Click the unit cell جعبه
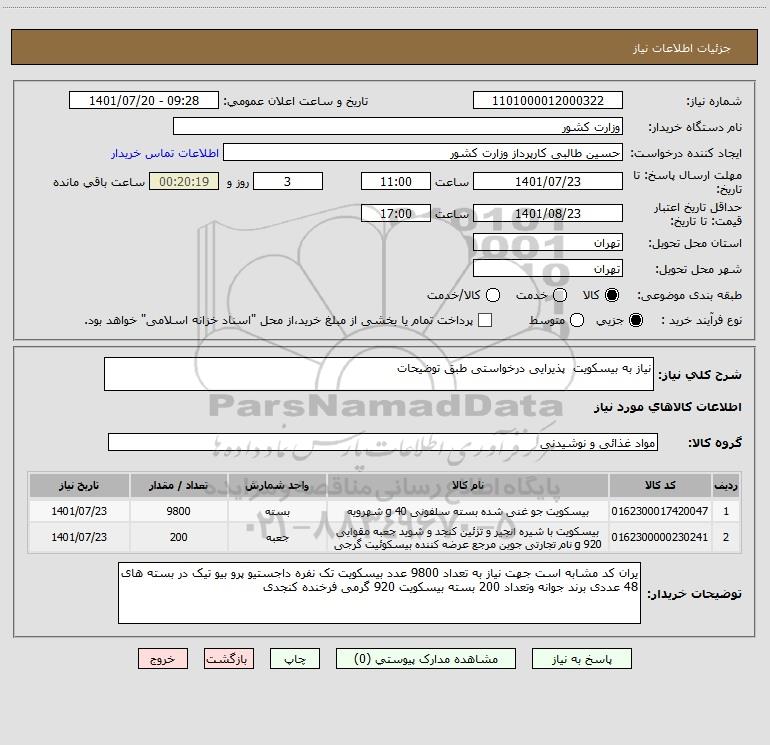This screenshot has width=770, height=745. click(277, 537)
